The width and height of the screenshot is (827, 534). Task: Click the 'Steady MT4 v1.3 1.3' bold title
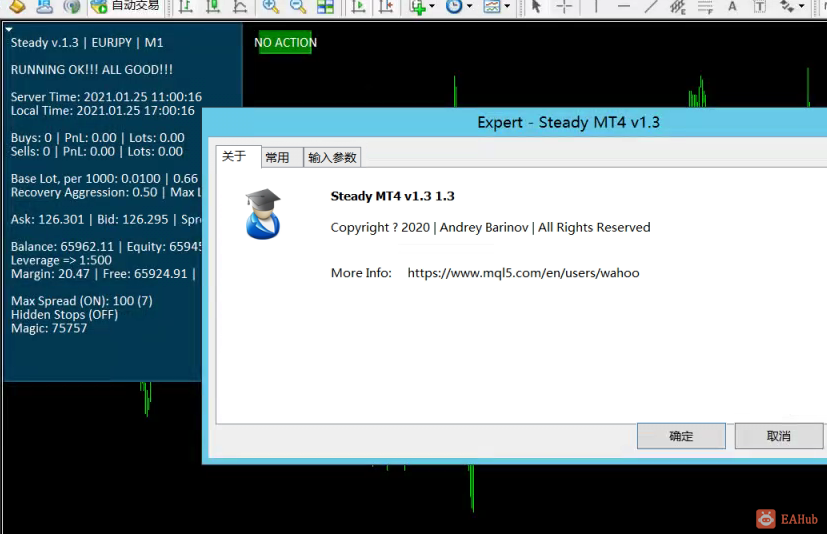[x=392, y=196]
